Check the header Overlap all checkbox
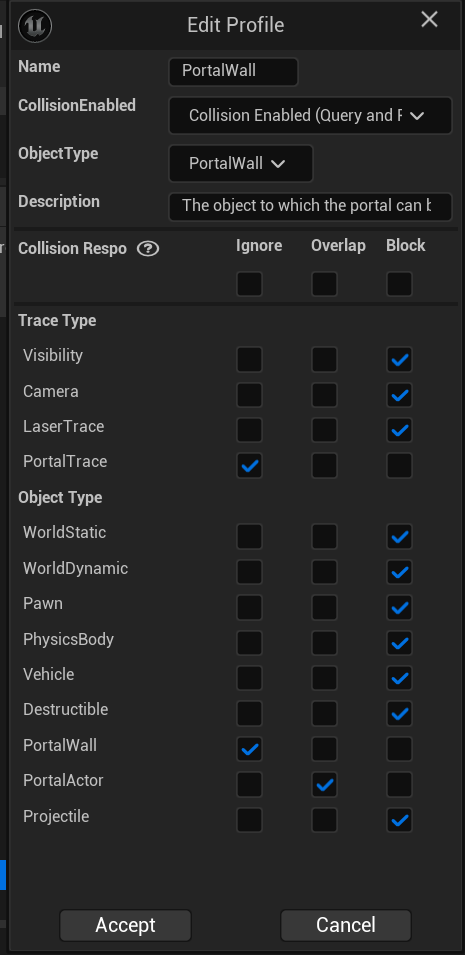Image resolution: width=465 pixels, height=955 pixels. pos(324,284)
